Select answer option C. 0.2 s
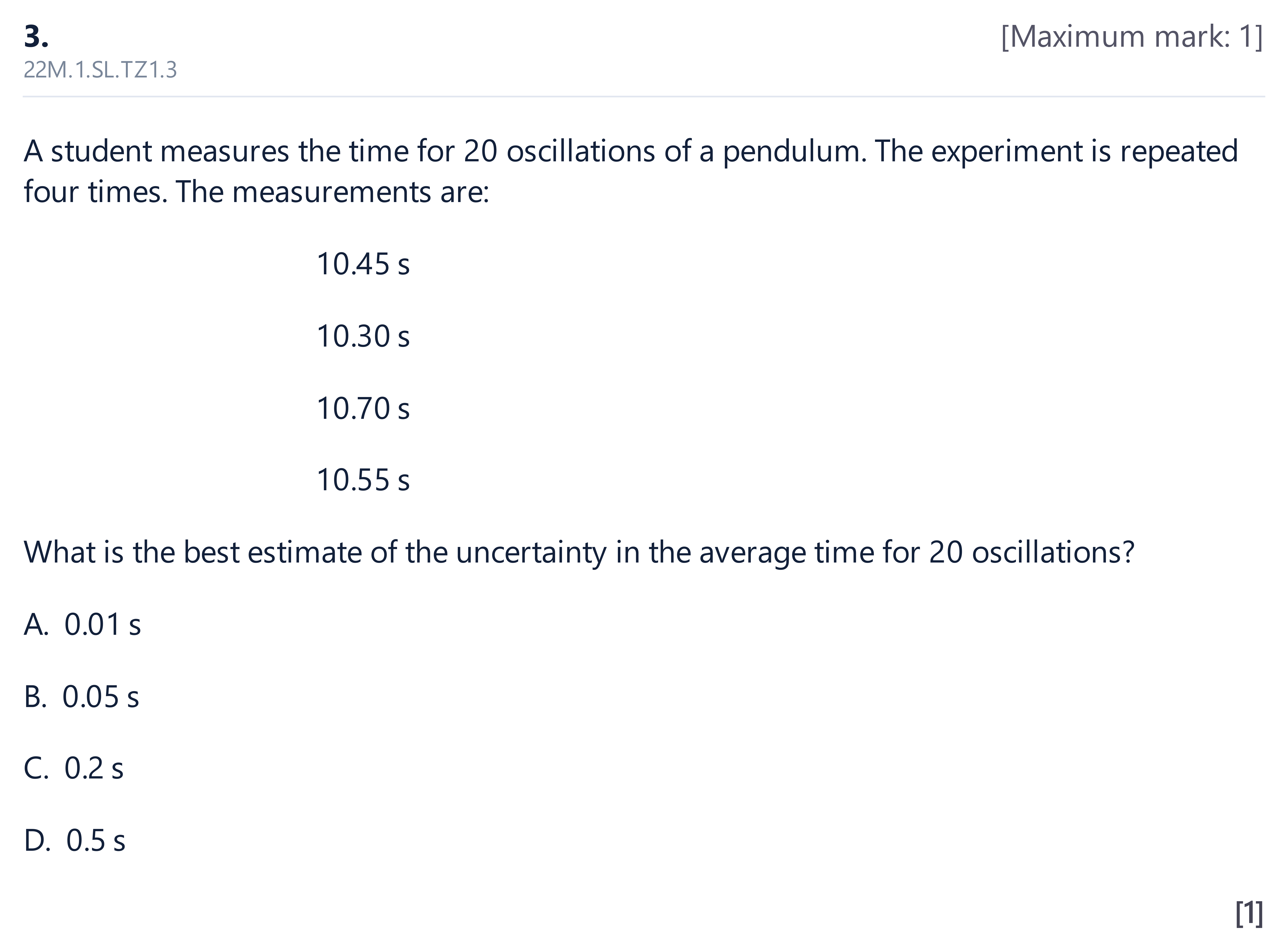Viewport: 1288px width, 950px height. [74, 768]
